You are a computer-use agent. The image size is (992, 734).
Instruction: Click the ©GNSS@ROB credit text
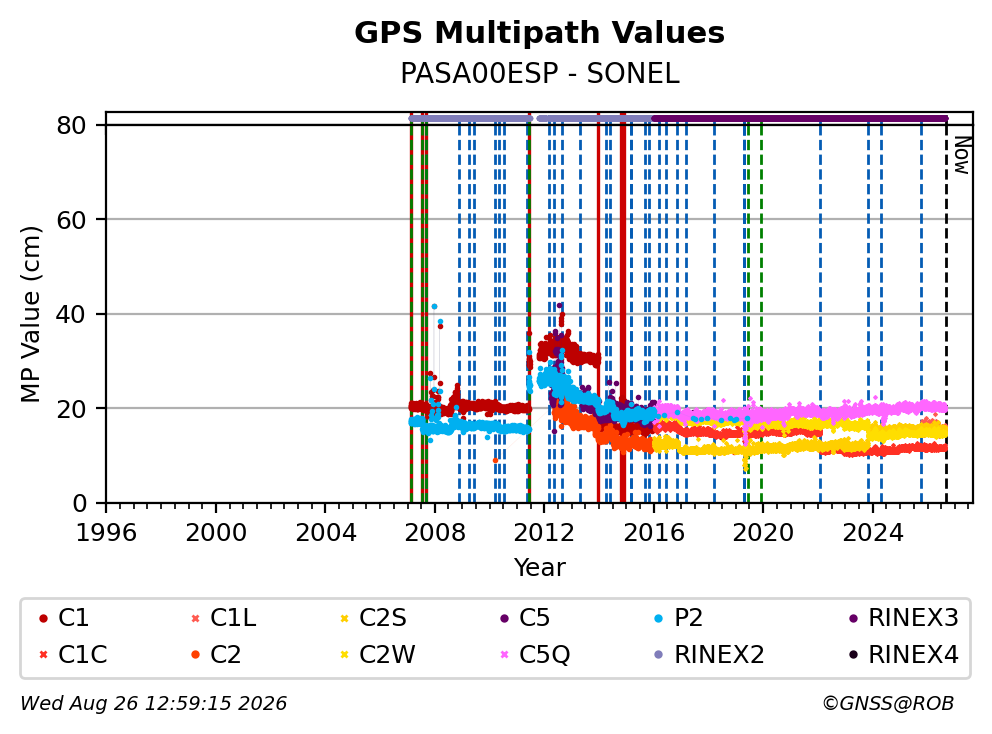(888, 704)
